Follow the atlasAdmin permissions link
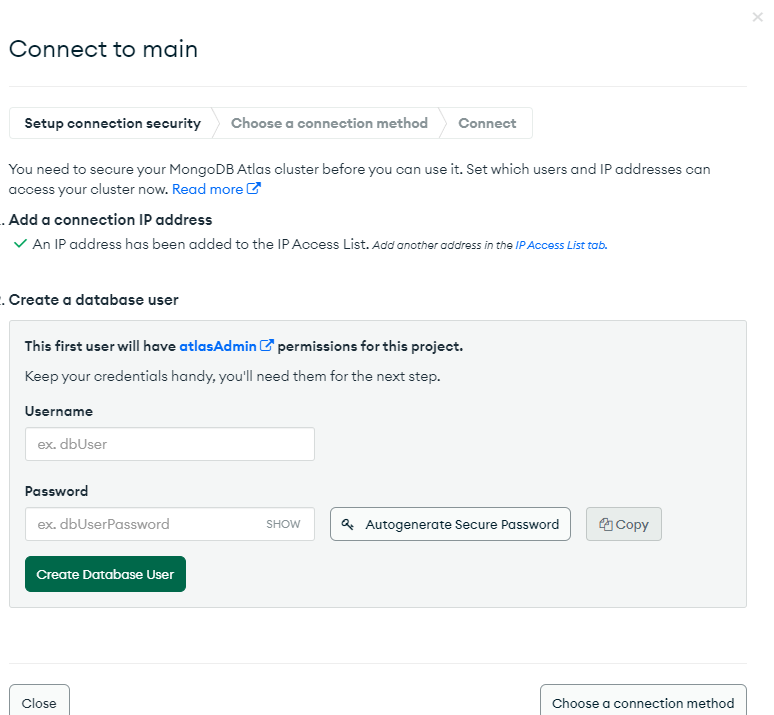This screenshot has height=715, width=774. [218, 346]
